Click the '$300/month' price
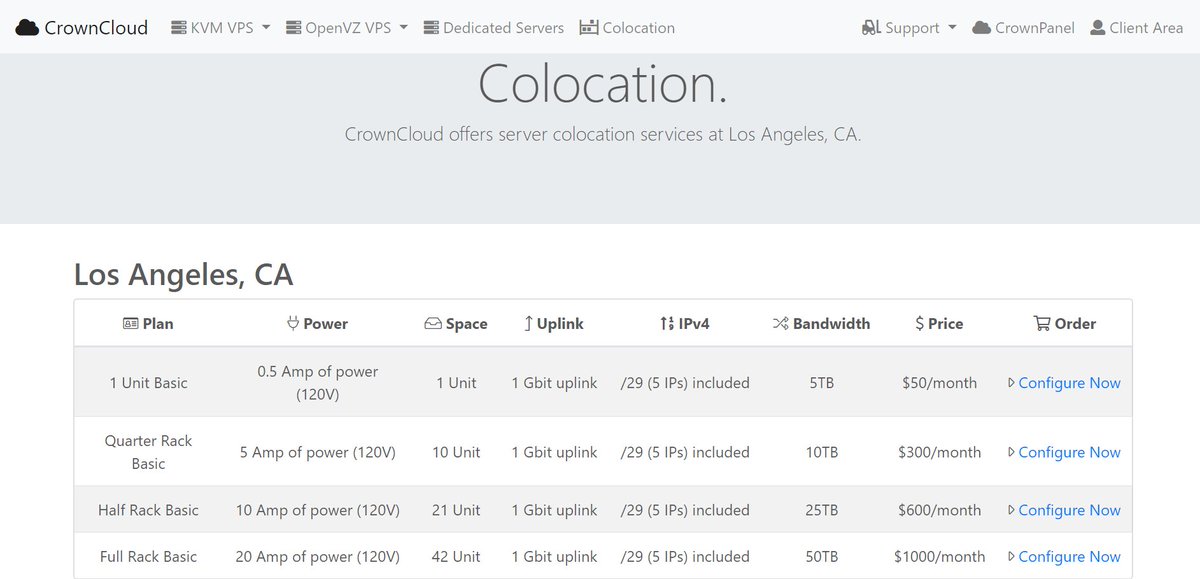The width and height of the screenshot is (1200, 579). coord(940,452)
